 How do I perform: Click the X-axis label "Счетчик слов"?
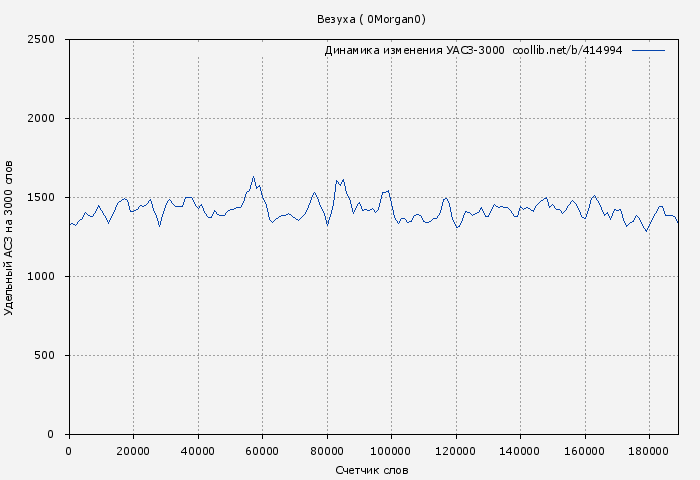tap(372, 470)
